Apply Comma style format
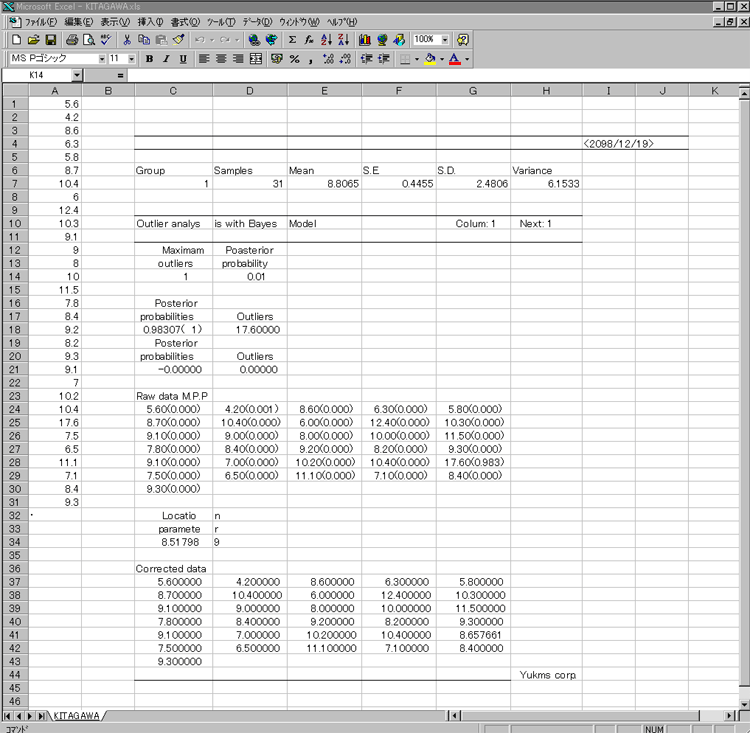This screenshot has width=750, height=733. [311, 59]
